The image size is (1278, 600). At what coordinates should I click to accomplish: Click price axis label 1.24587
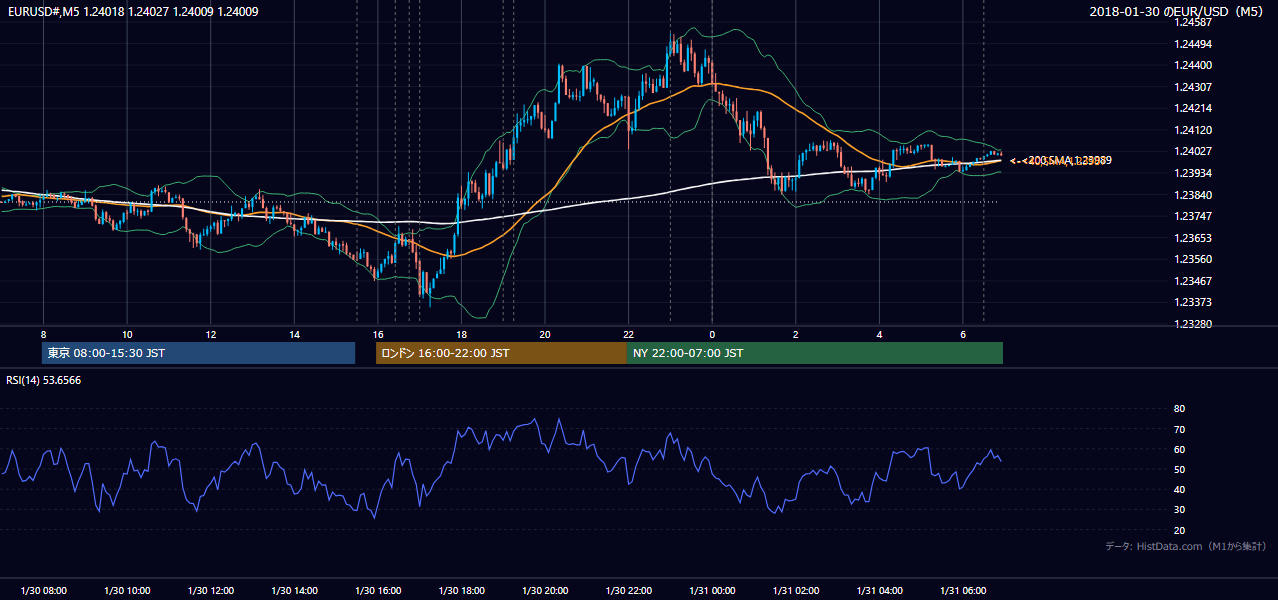[1193, 22]
